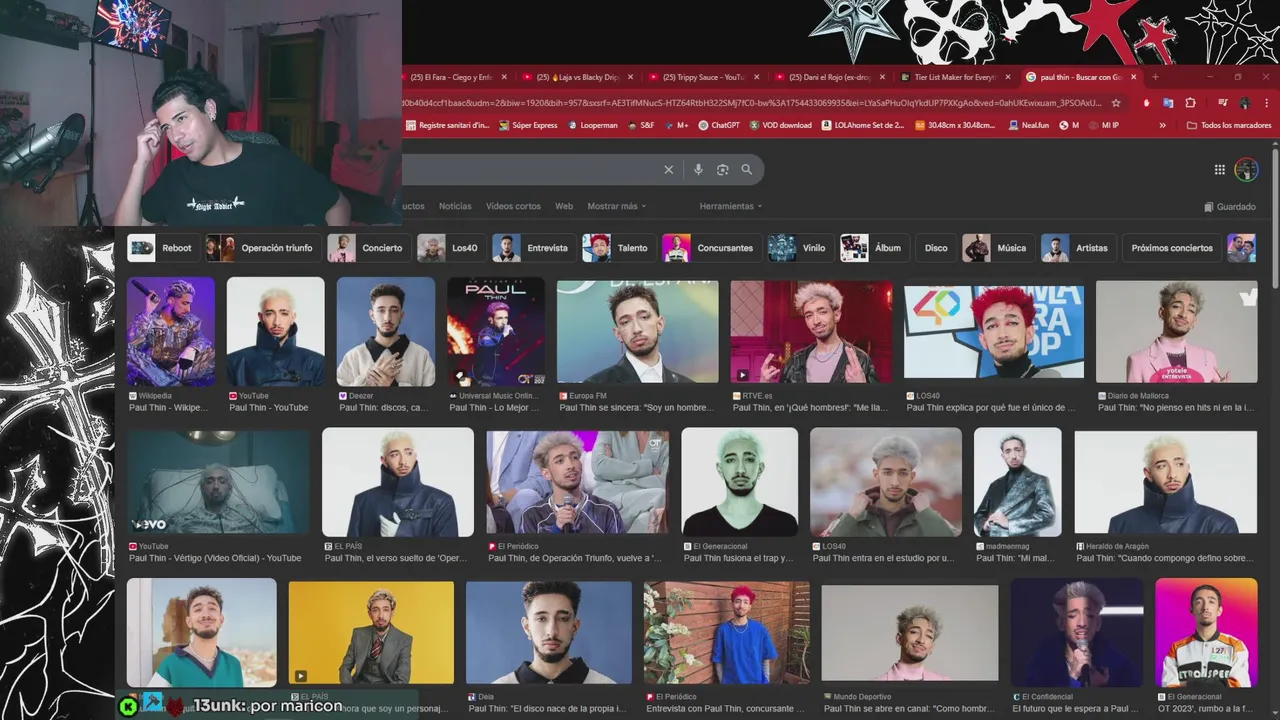Expand the Herramientas dropdown
Image resolution: width=1280 pixels, height=720 pixels.
pos(731,206)
